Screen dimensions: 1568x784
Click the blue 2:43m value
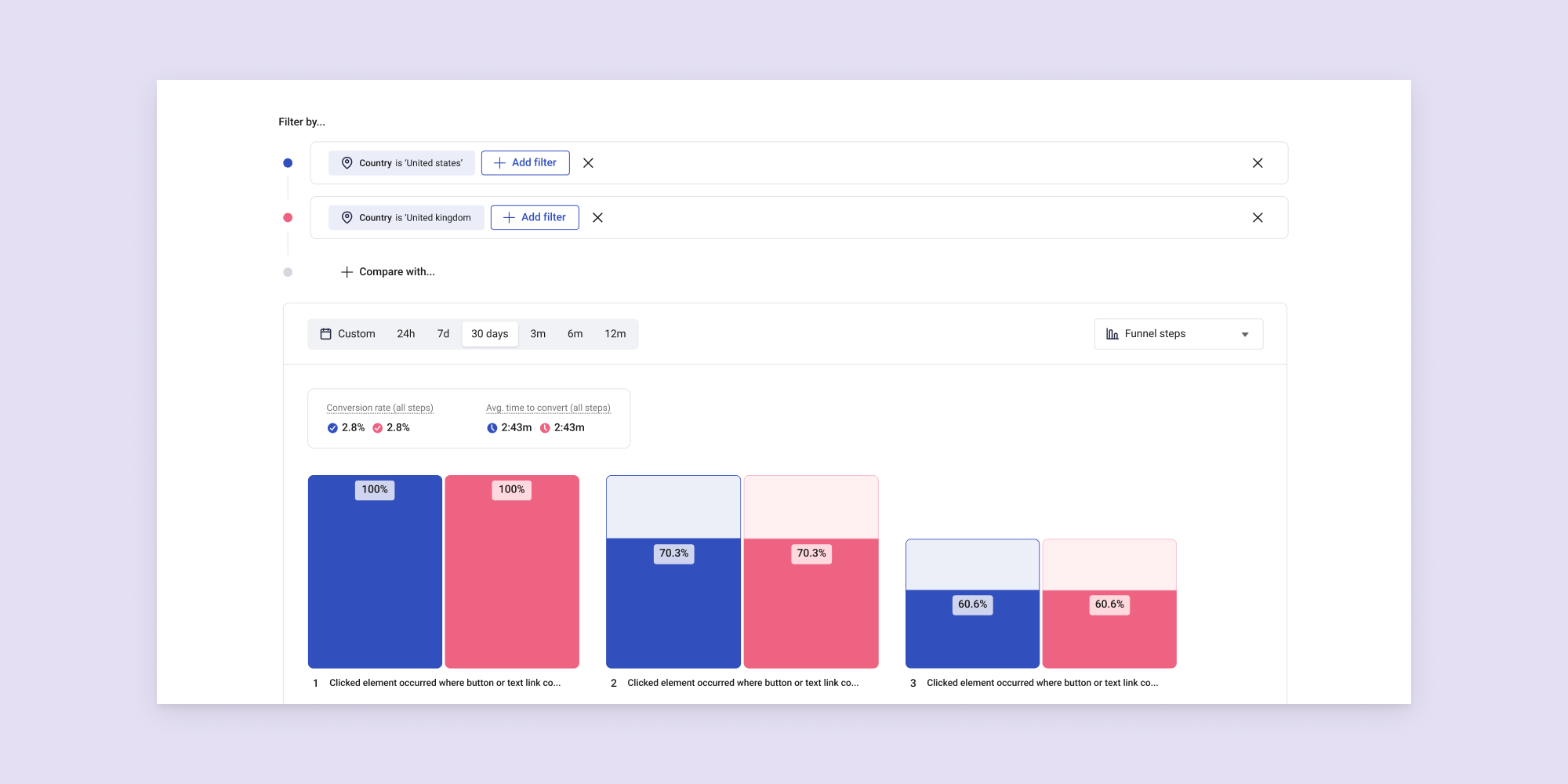pos(516,428)
